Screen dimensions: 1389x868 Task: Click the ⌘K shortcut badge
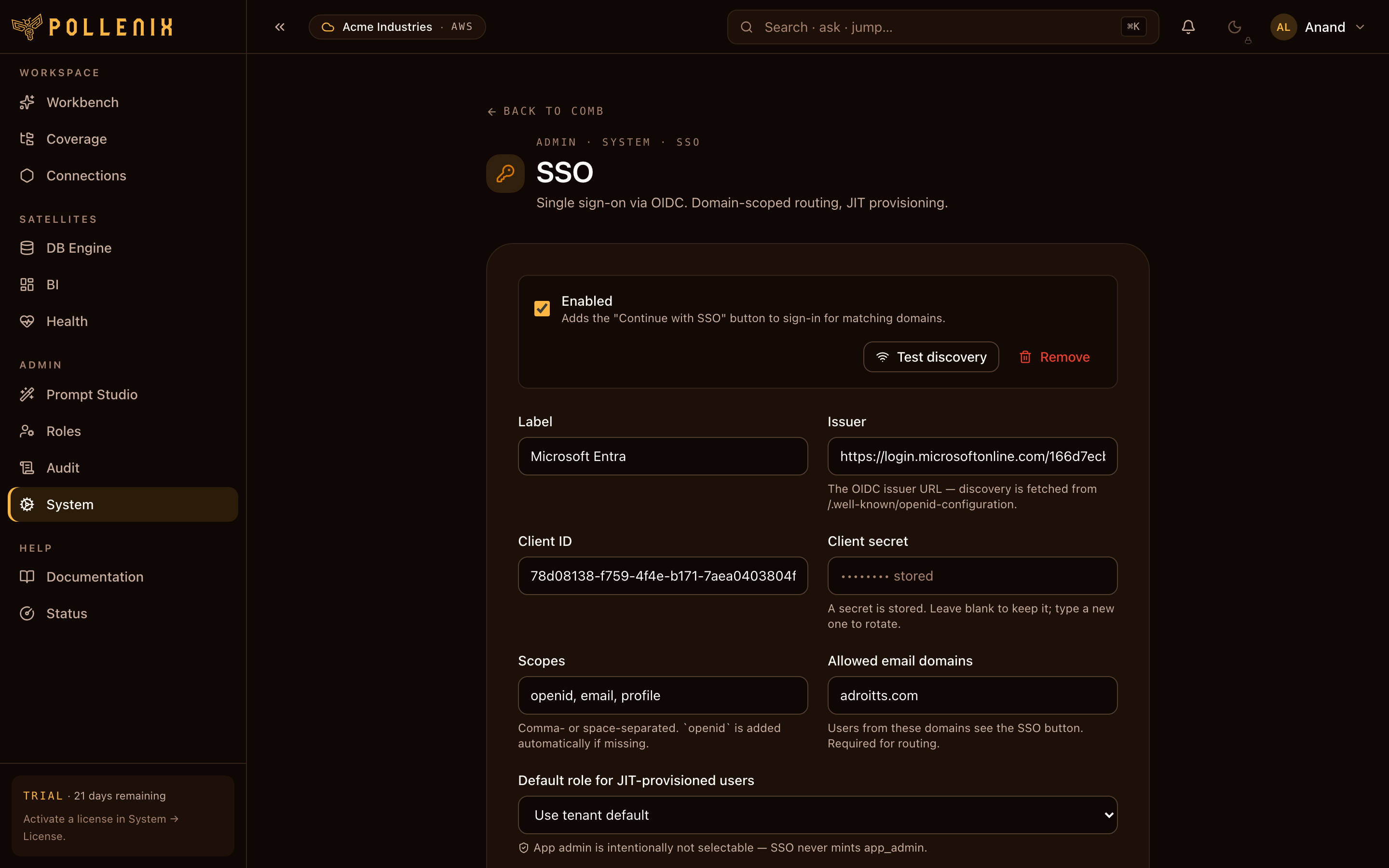pos(1133,27)
